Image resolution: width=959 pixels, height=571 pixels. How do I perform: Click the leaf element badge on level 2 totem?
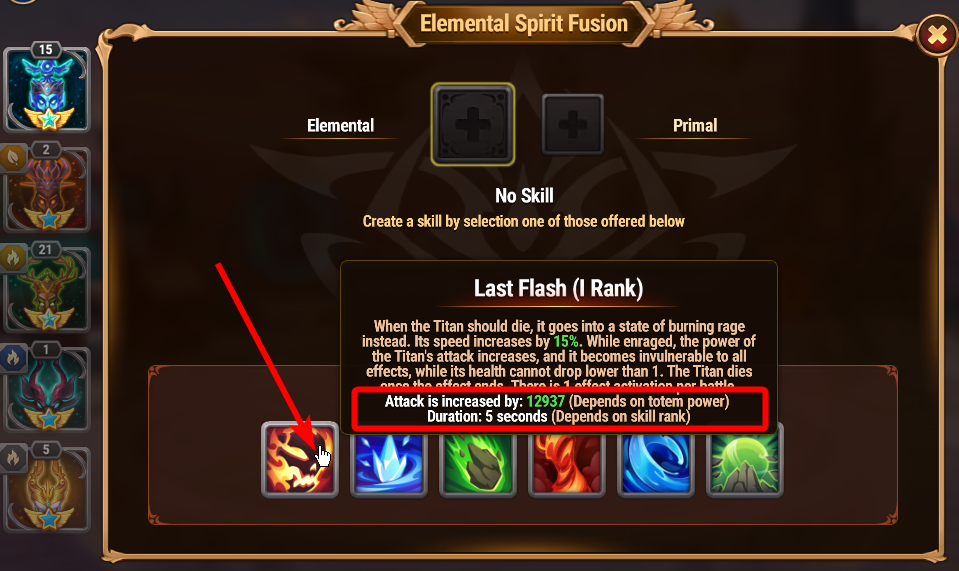tap(13, 158)
